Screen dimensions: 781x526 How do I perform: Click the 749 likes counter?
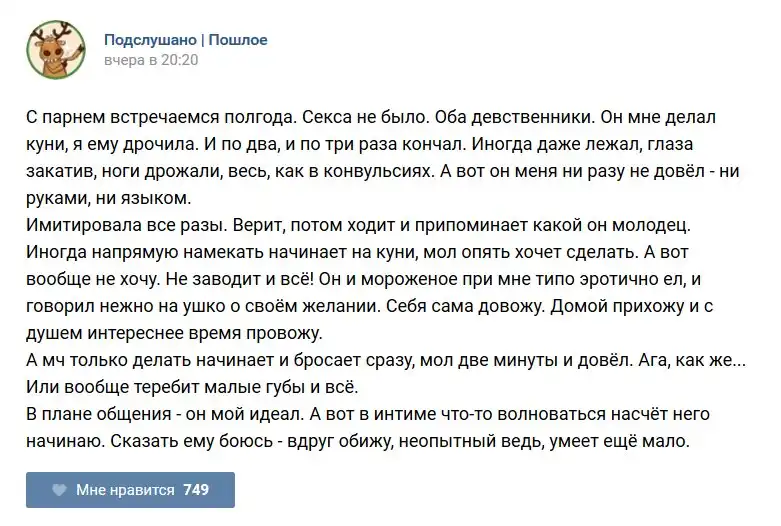point(196,490)
